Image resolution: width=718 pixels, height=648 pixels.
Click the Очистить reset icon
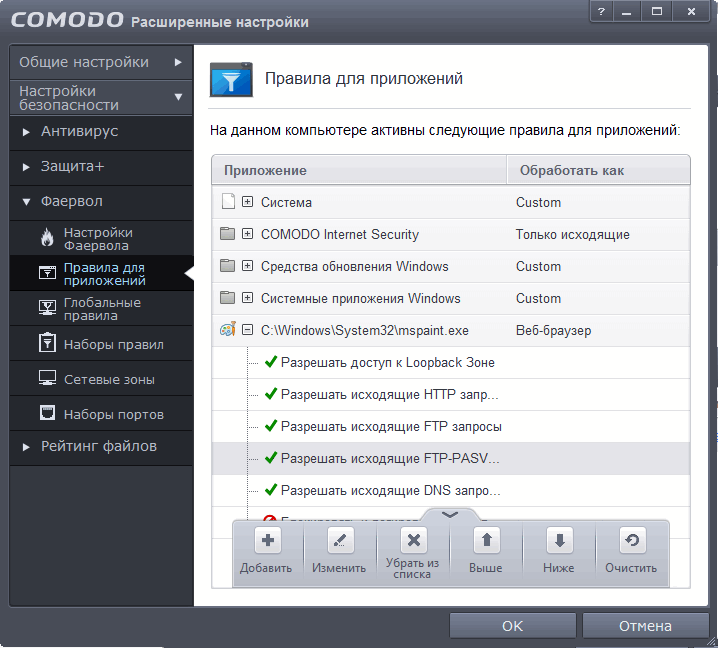(631, 542)
